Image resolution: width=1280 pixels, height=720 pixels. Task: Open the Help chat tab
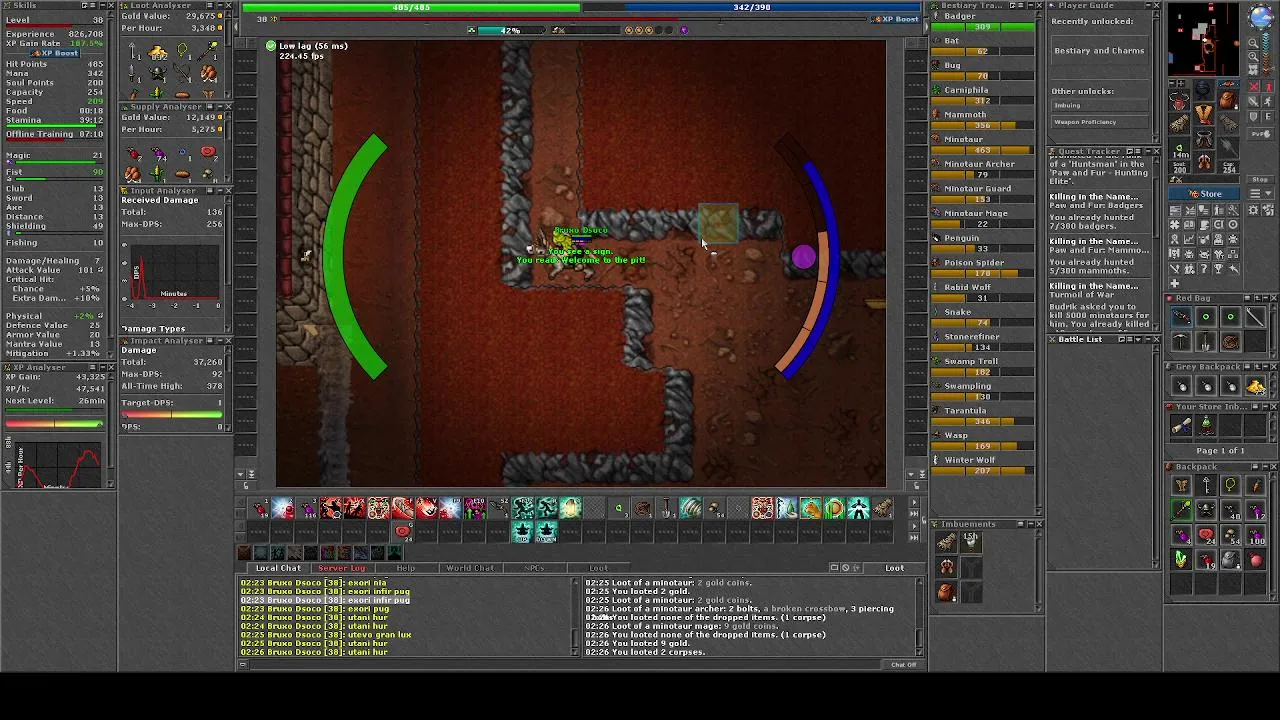405,568
